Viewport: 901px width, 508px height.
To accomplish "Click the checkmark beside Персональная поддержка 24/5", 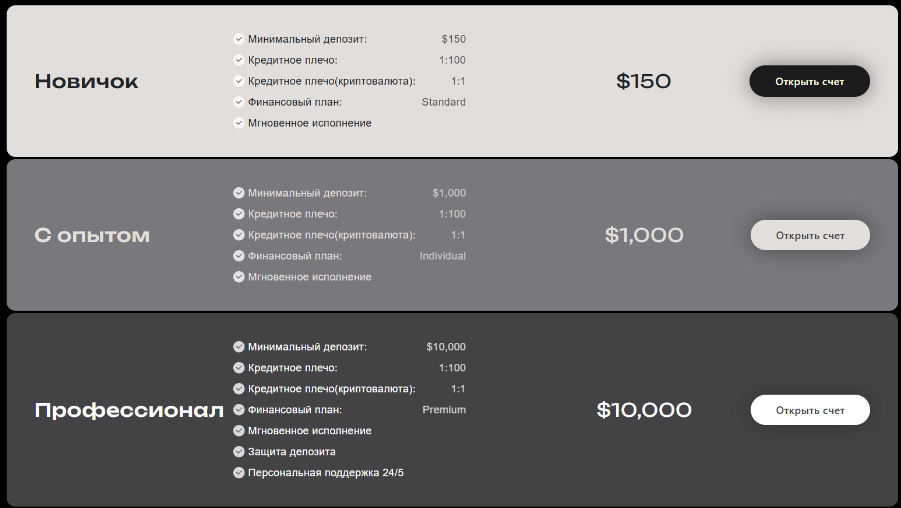I will point(239,473).
